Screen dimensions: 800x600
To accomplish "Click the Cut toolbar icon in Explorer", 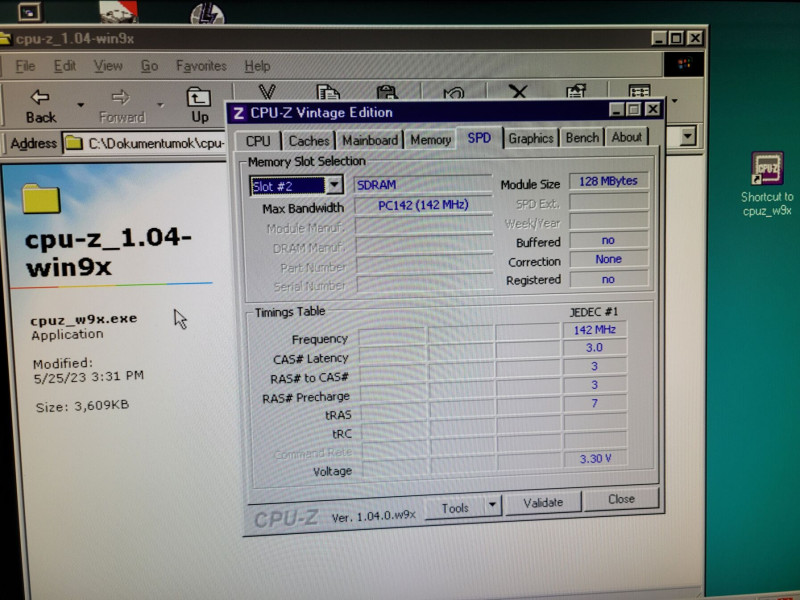I will [x=267, y=92].
